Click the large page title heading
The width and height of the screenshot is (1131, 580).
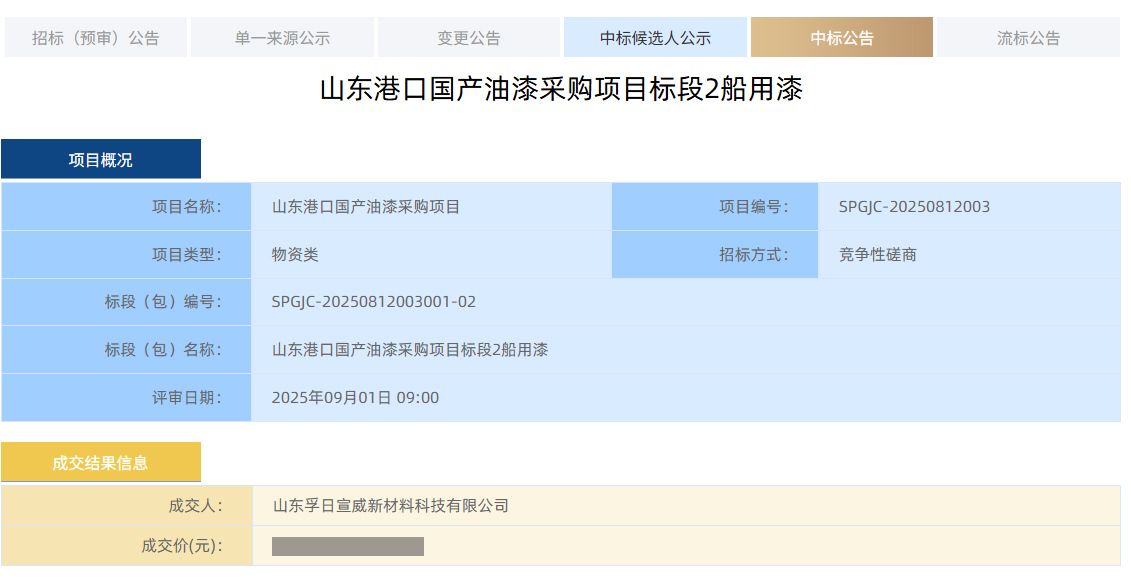click(x=561, y=90)
